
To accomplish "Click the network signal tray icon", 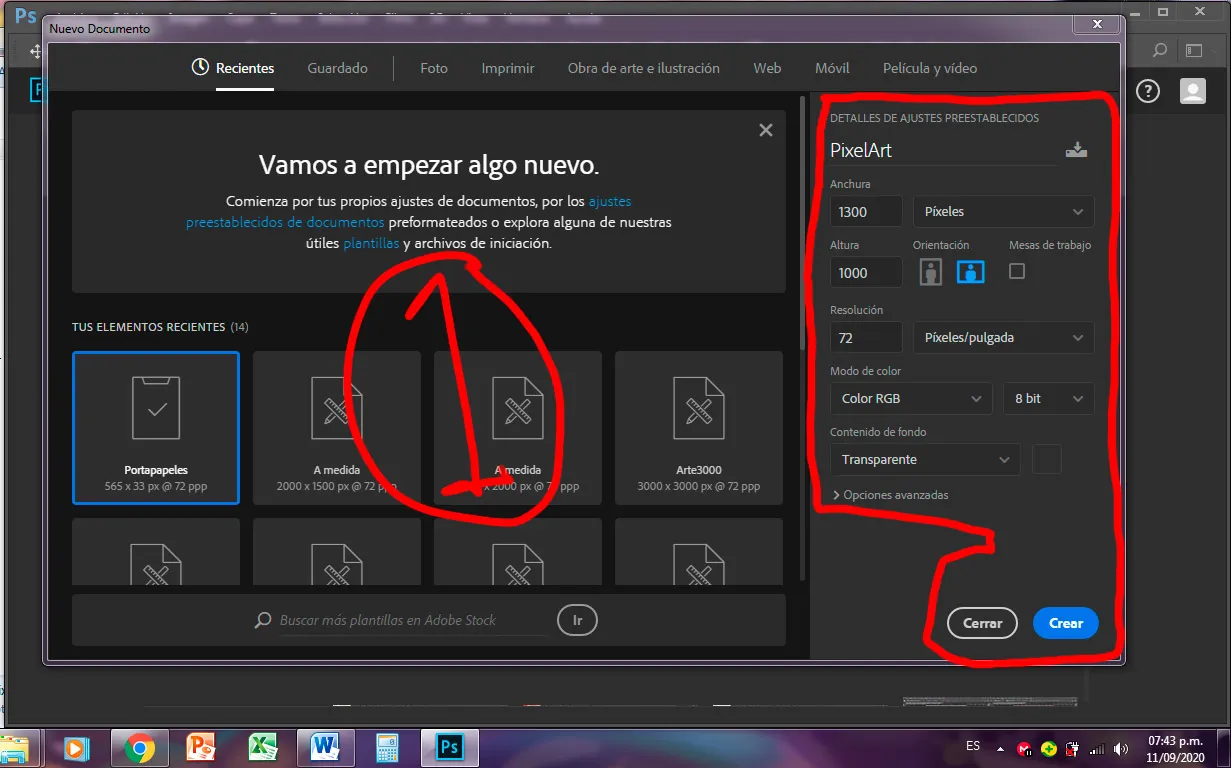I will [x=1097, y=748].
